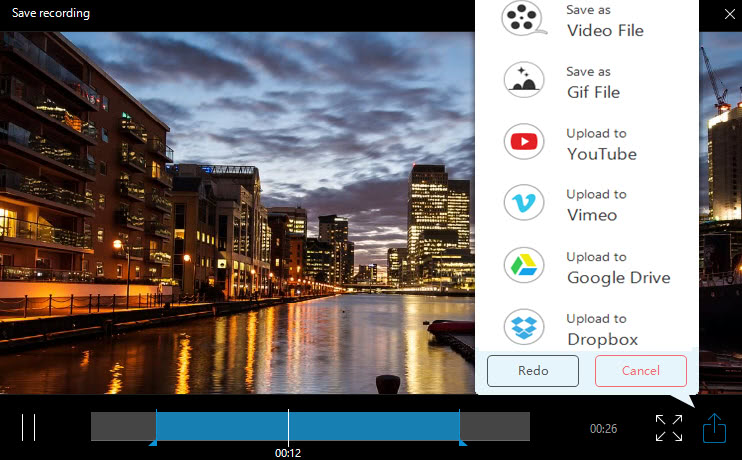Click the Redo button

533,371
